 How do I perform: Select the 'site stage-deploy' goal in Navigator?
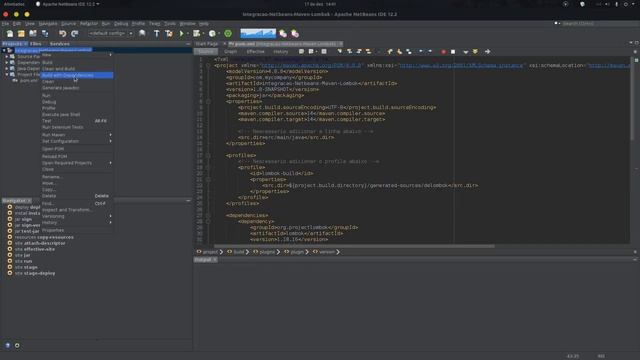(35, 273)
